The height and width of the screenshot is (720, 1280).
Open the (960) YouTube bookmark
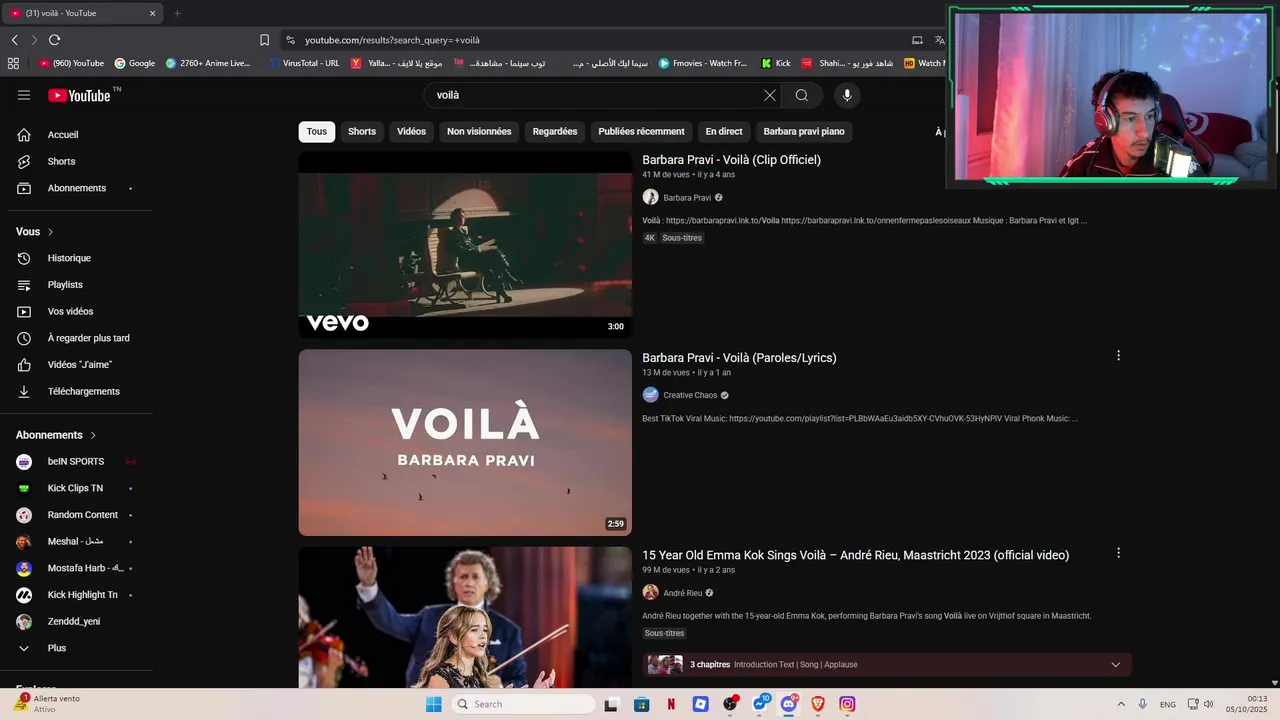[x=71, y=63]
